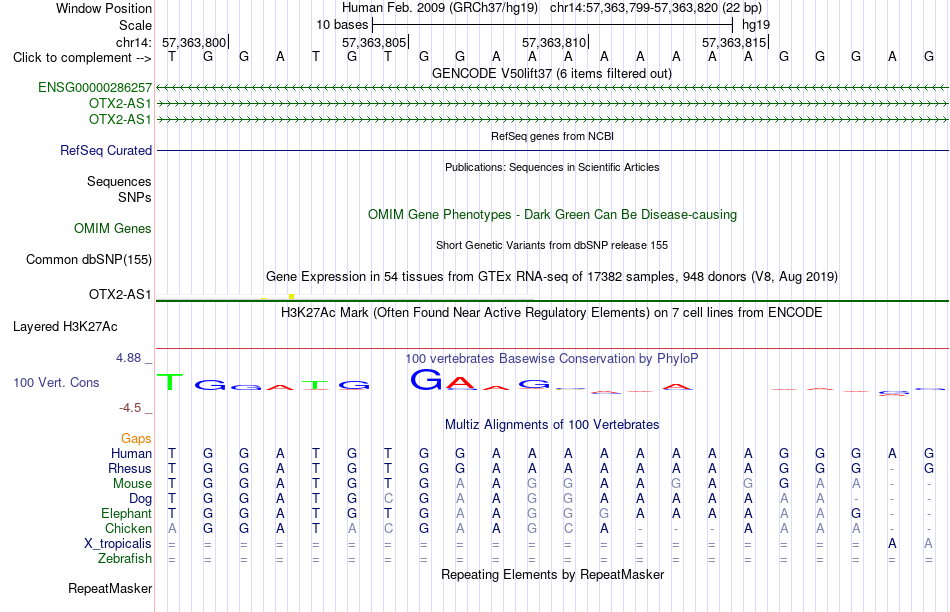Select the Common dbSNP(155) track label
Screen dimensions: 950x612
89,259
